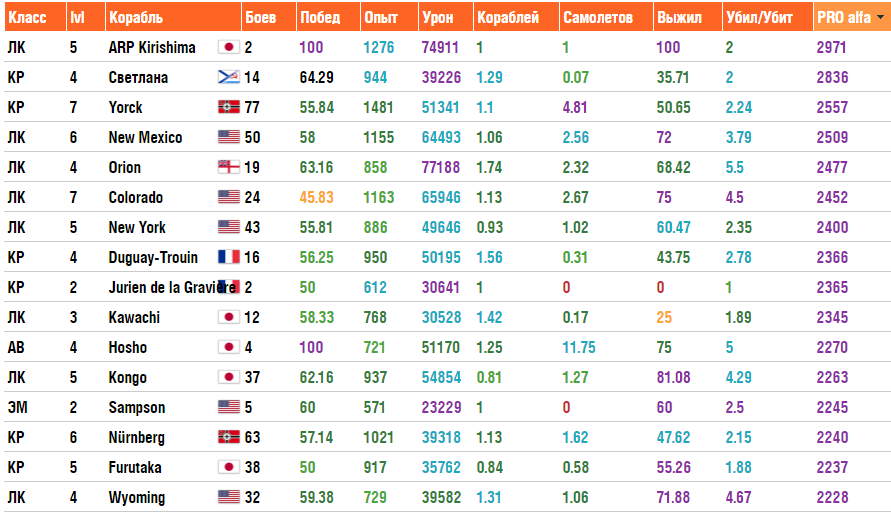891x513 pixels.
Task: Sort by the Самолетов column header
Action: pyautogui.click(x=597, y=18)
